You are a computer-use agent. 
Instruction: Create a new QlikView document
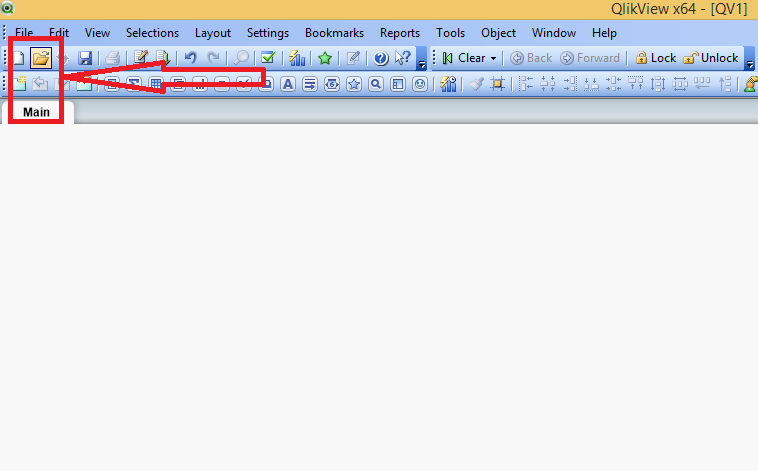click(x=18, y=59)
